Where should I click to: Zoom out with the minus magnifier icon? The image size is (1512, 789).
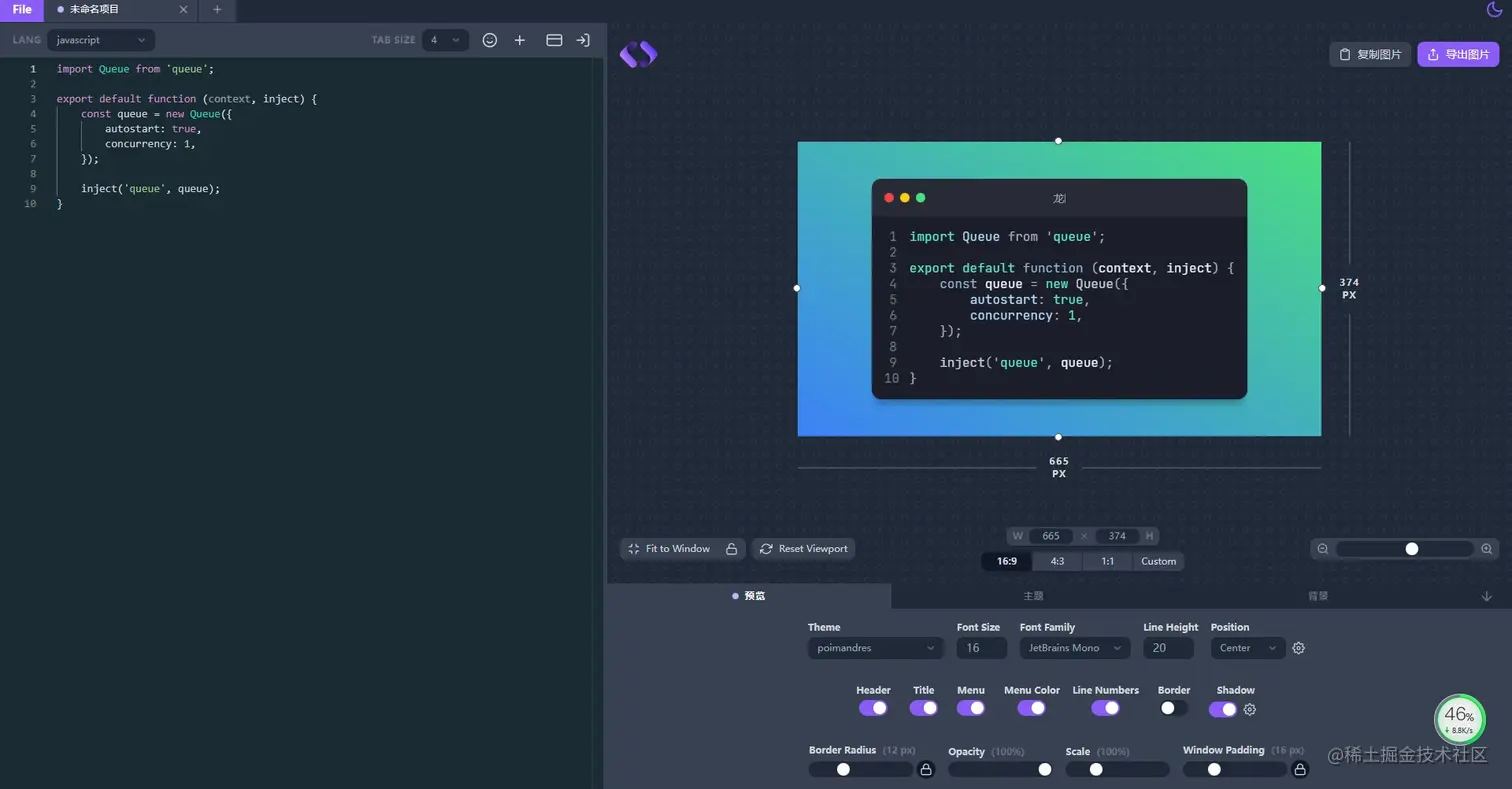coord(1323,549)
